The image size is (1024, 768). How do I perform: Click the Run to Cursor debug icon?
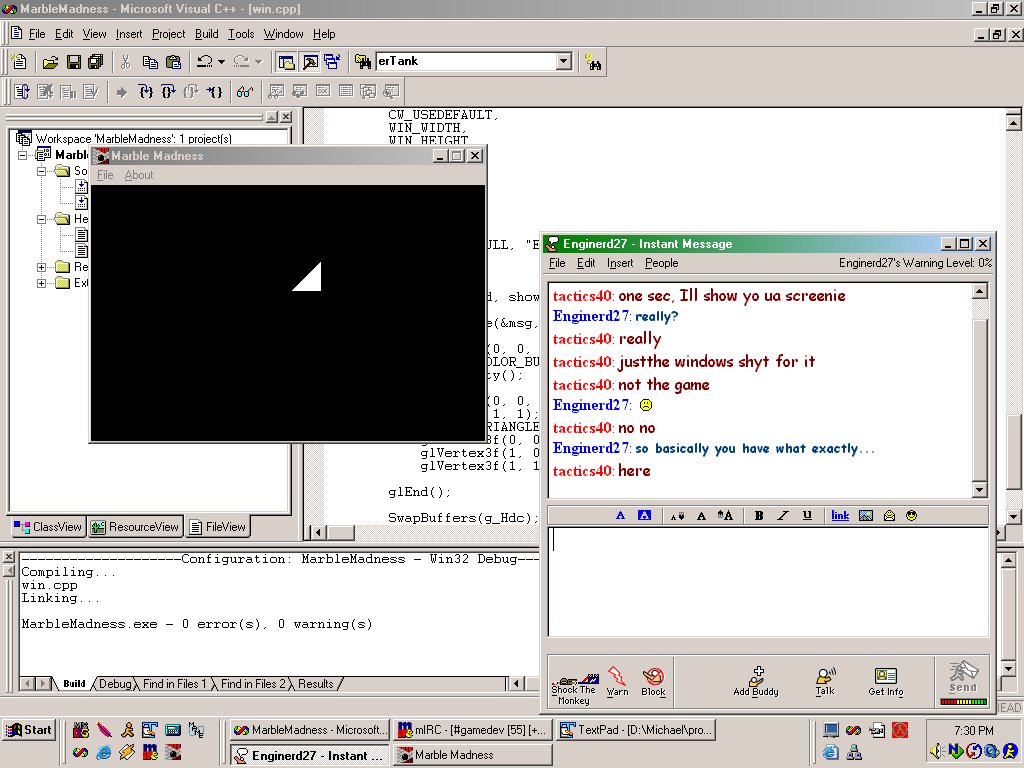214,91
